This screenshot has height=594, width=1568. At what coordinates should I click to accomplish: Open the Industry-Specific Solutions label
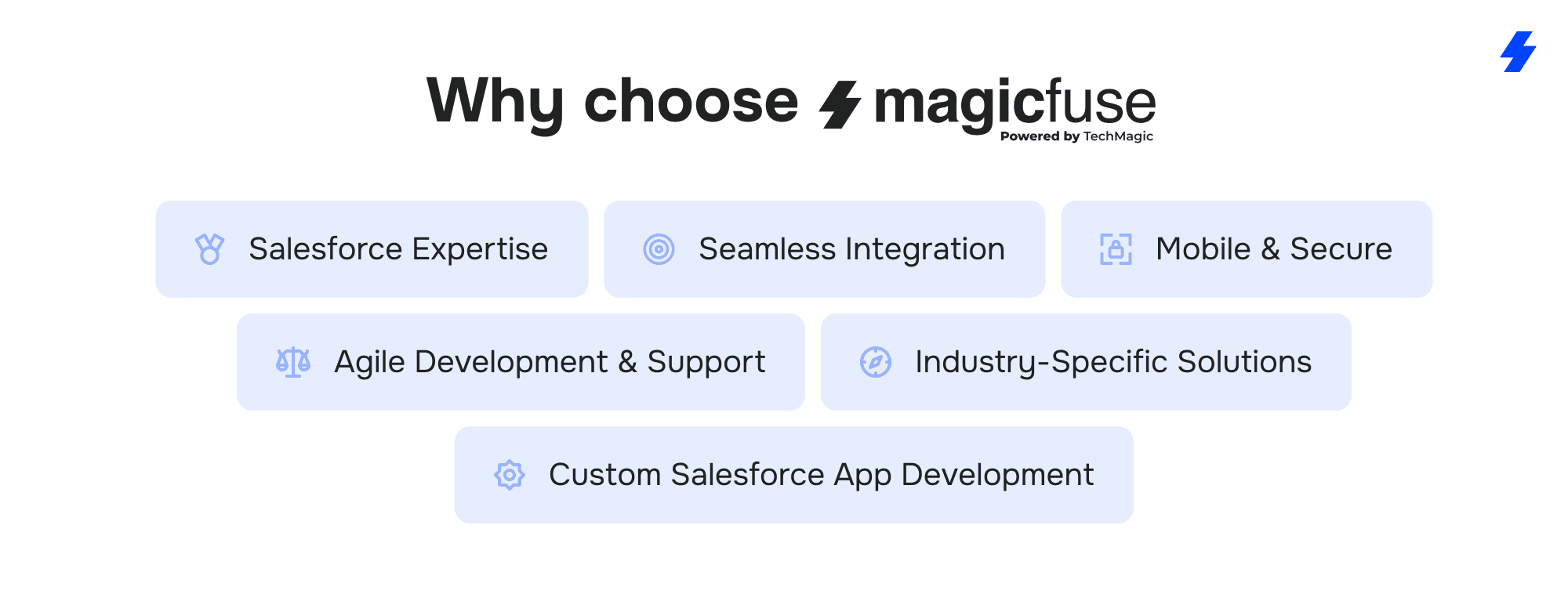(1113, 362)
